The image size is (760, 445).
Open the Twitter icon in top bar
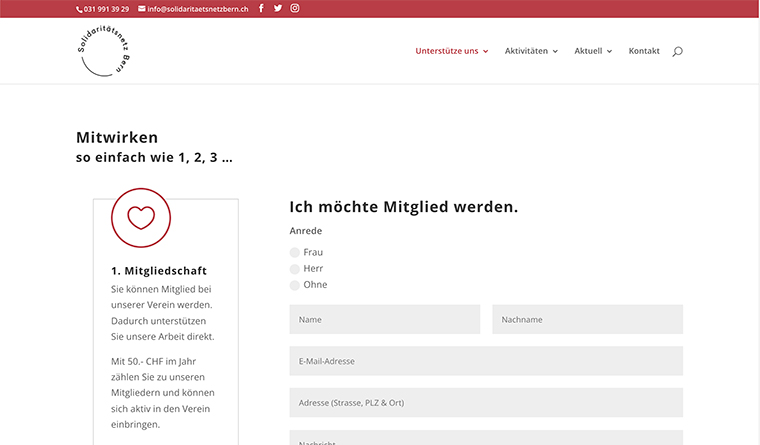click(278, 8)
